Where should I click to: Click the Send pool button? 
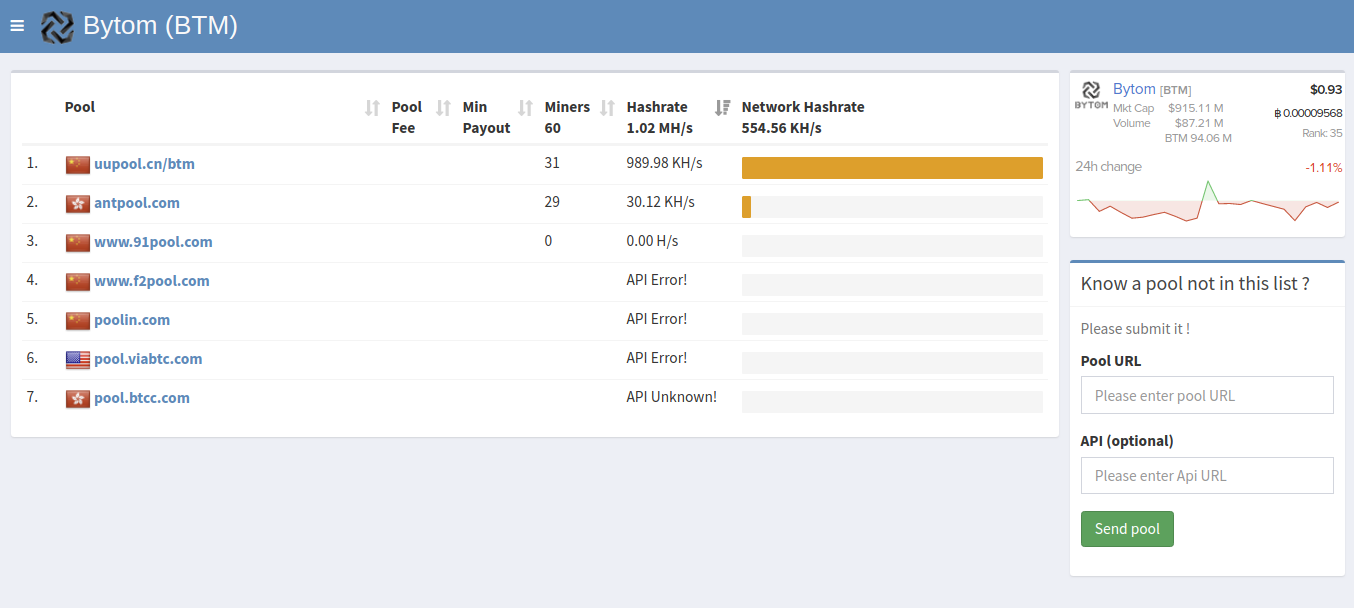[x=1127, y=529]
